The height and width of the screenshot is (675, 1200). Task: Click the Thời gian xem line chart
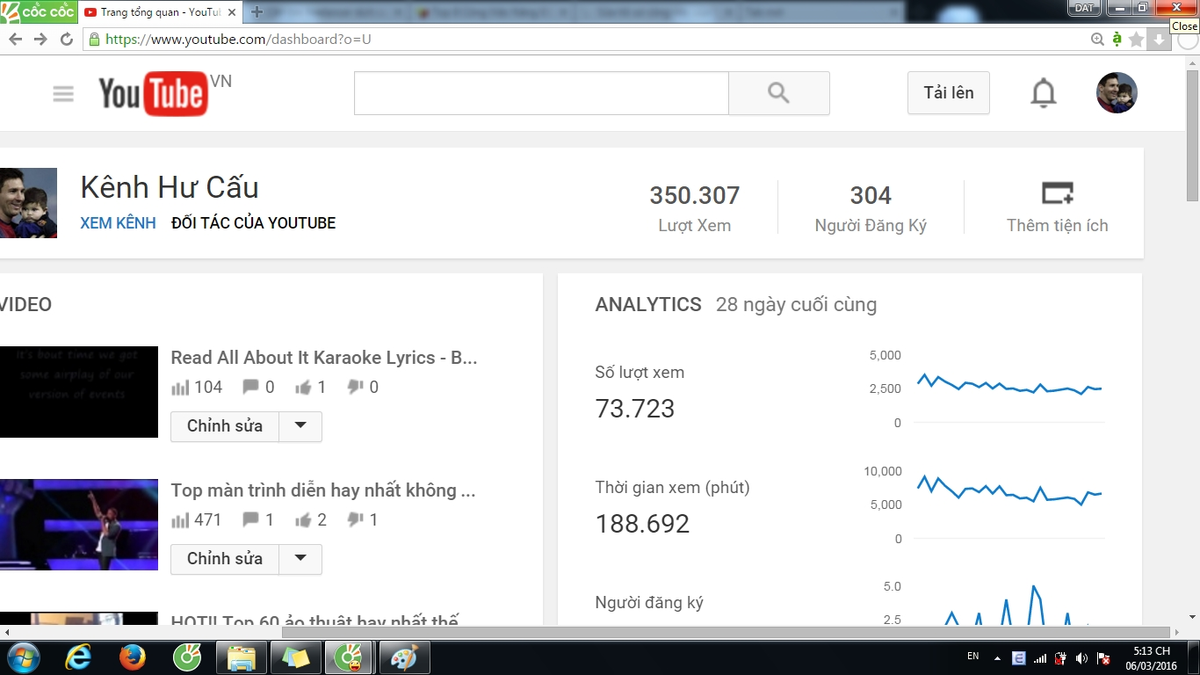point(1009,491)
